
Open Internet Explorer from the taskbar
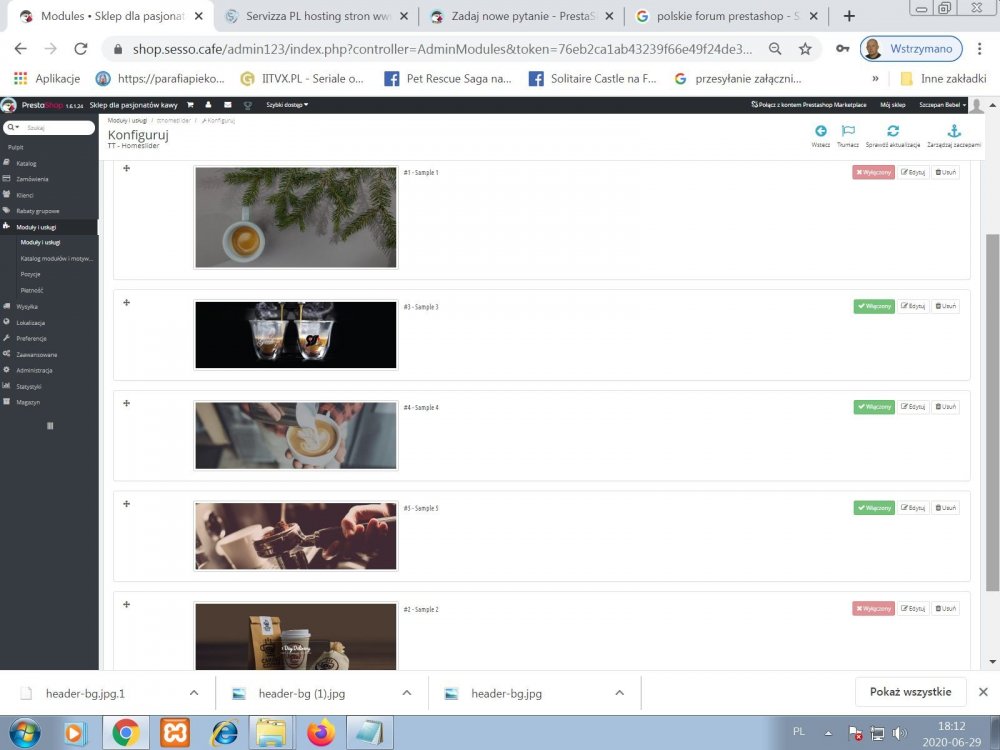coord(224,732)
